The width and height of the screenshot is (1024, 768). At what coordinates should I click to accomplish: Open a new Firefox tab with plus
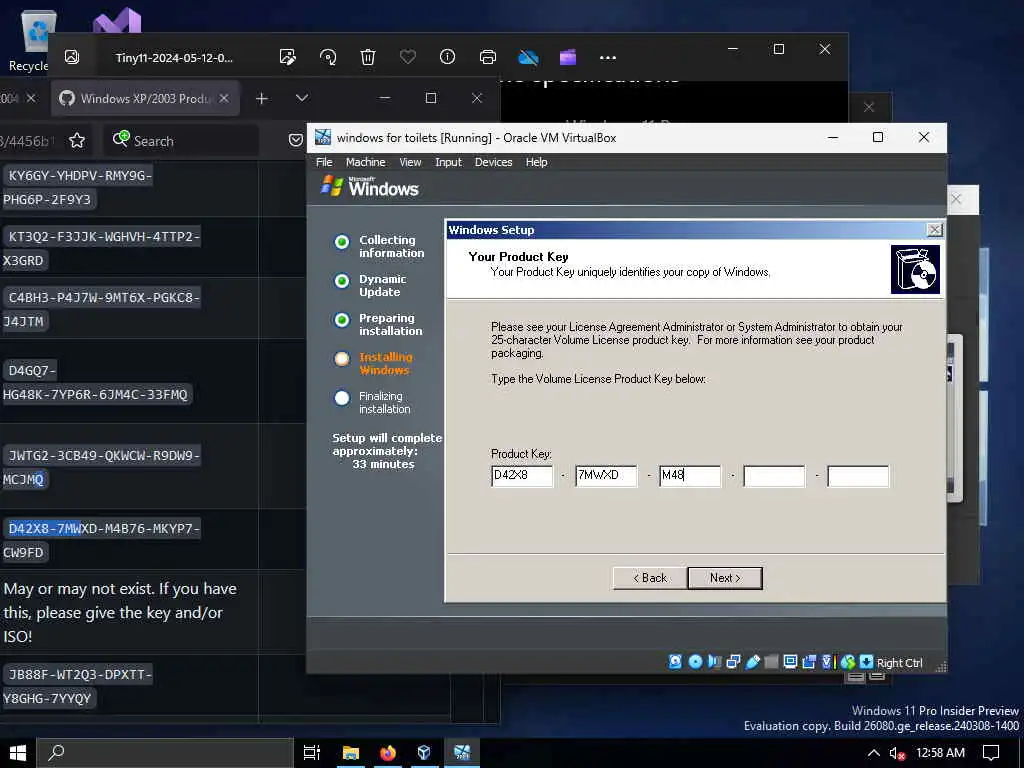click(x=262, y=99)
